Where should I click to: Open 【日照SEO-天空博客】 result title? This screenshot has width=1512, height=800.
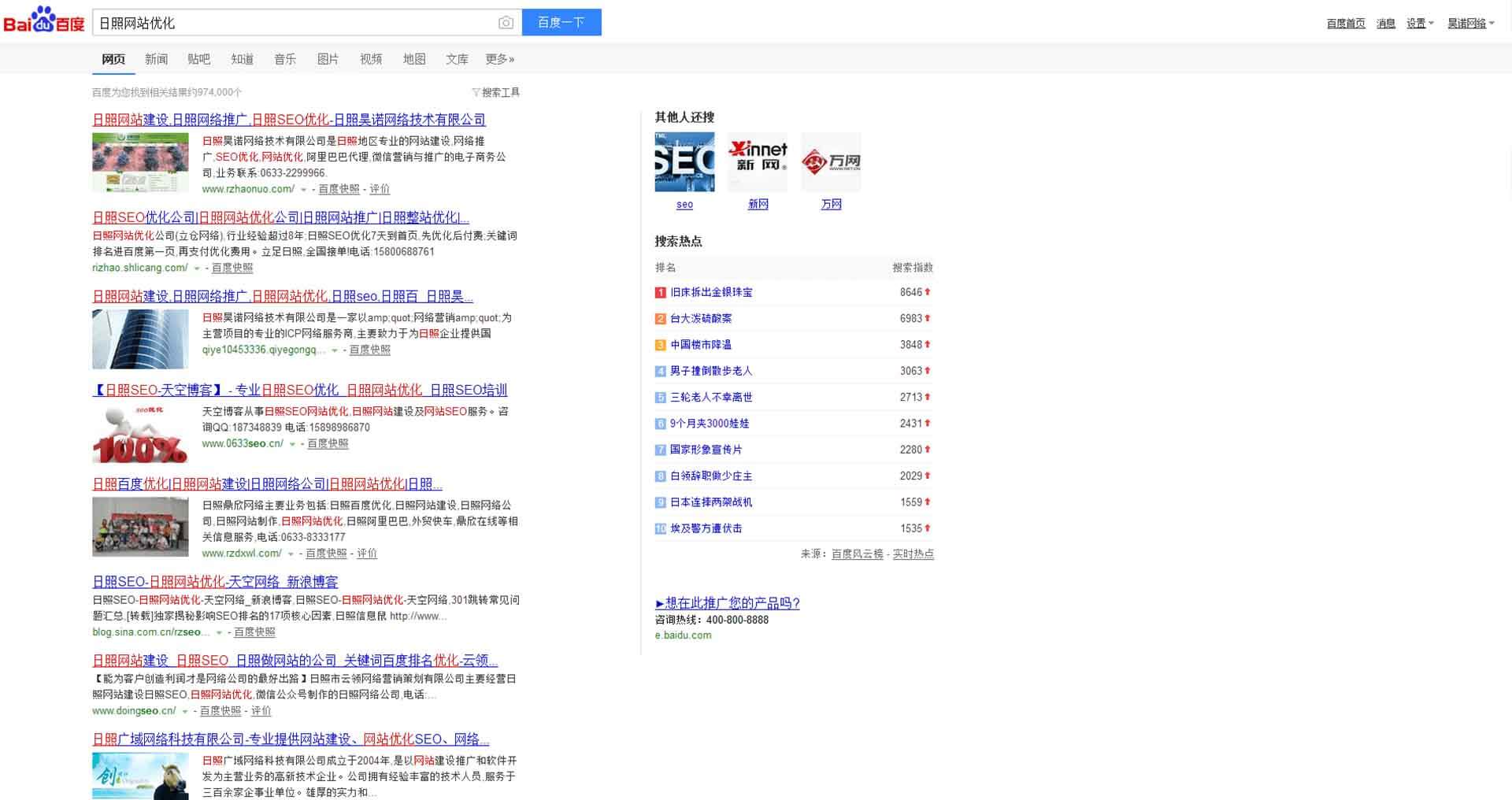coord(299,390)
